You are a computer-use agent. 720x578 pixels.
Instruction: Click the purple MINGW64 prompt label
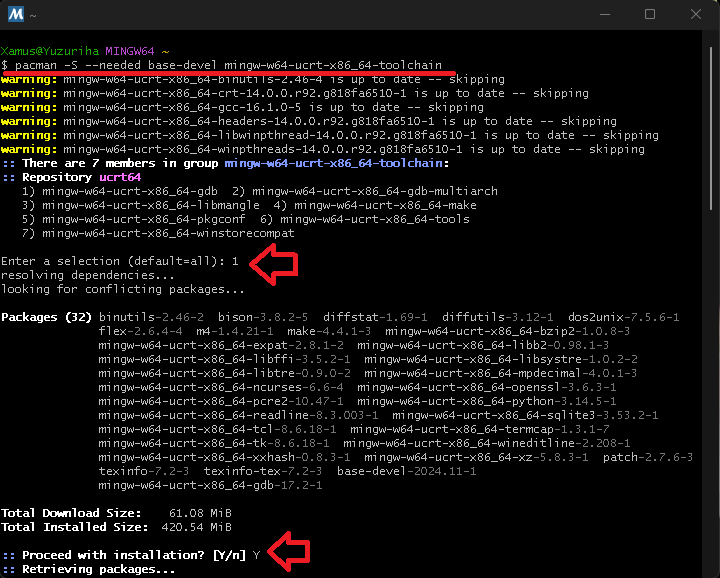click(x=129, y=51)
